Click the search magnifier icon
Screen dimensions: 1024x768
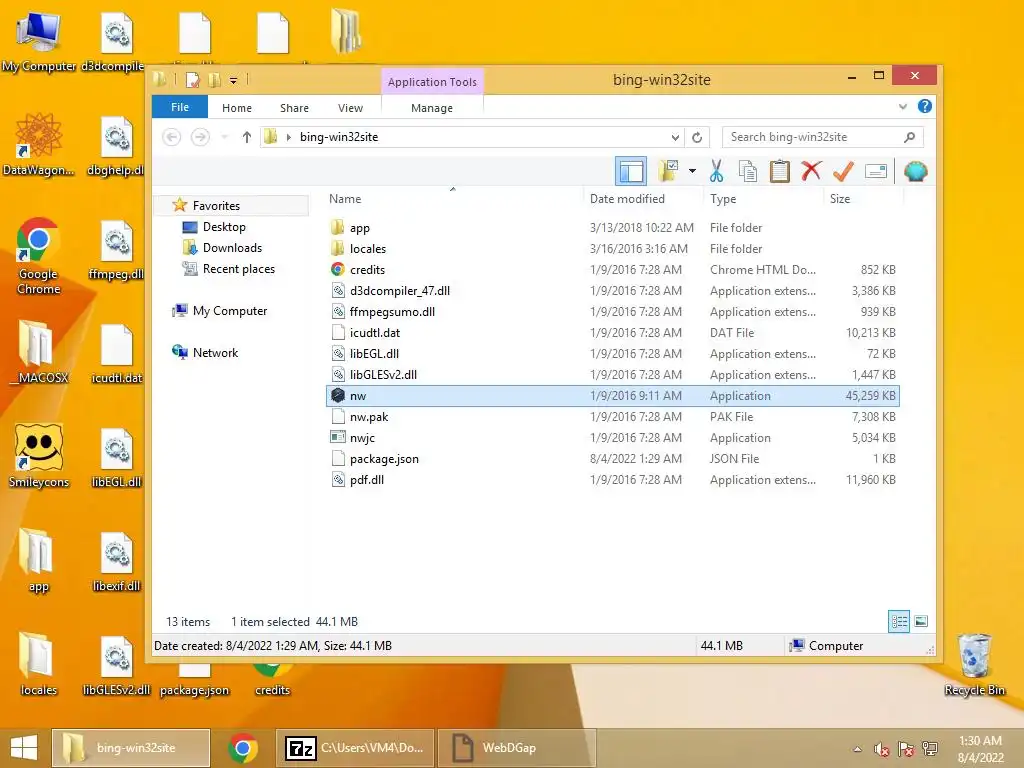click(909, 137)
